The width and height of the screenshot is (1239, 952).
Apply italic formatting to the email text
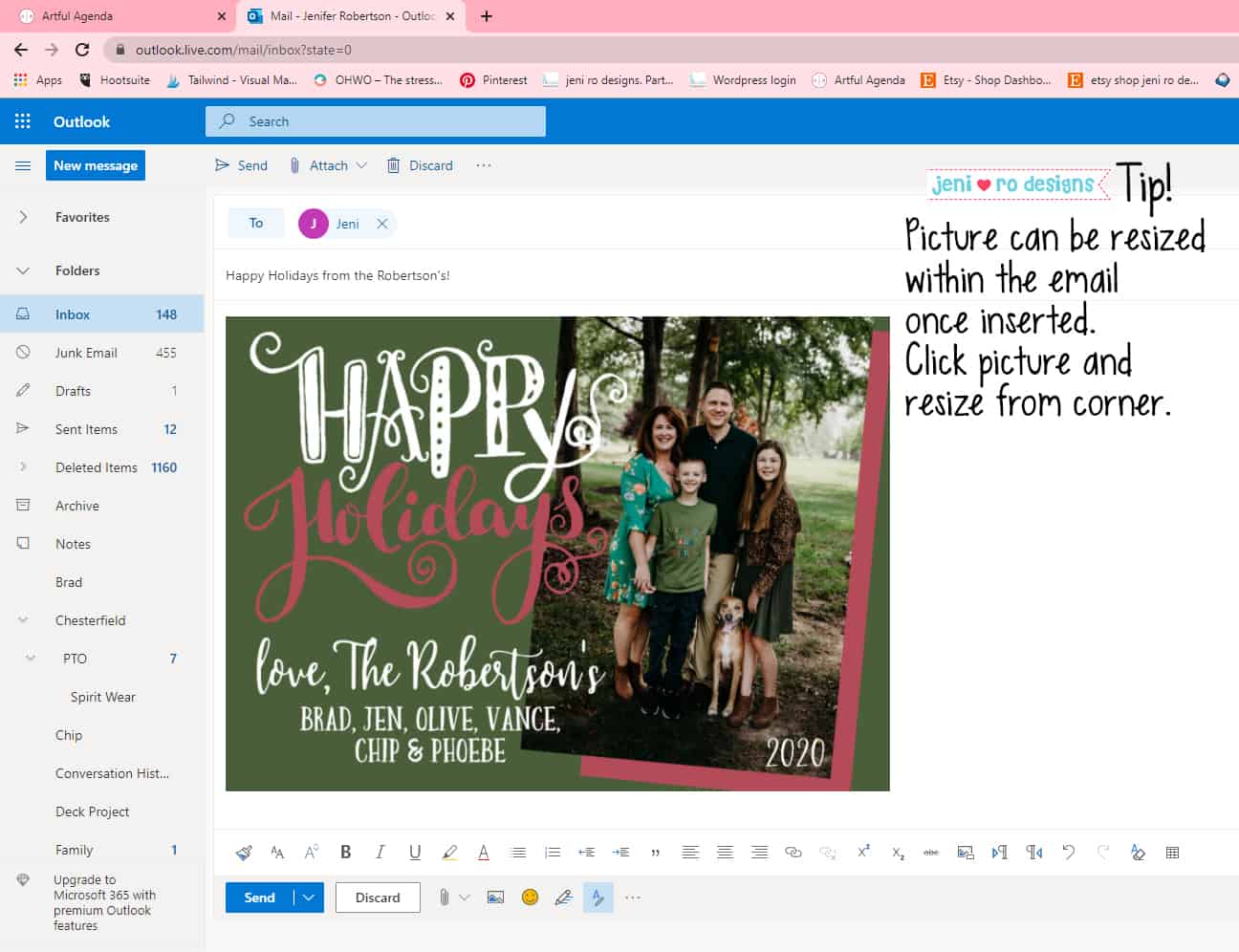pos(380,852)
